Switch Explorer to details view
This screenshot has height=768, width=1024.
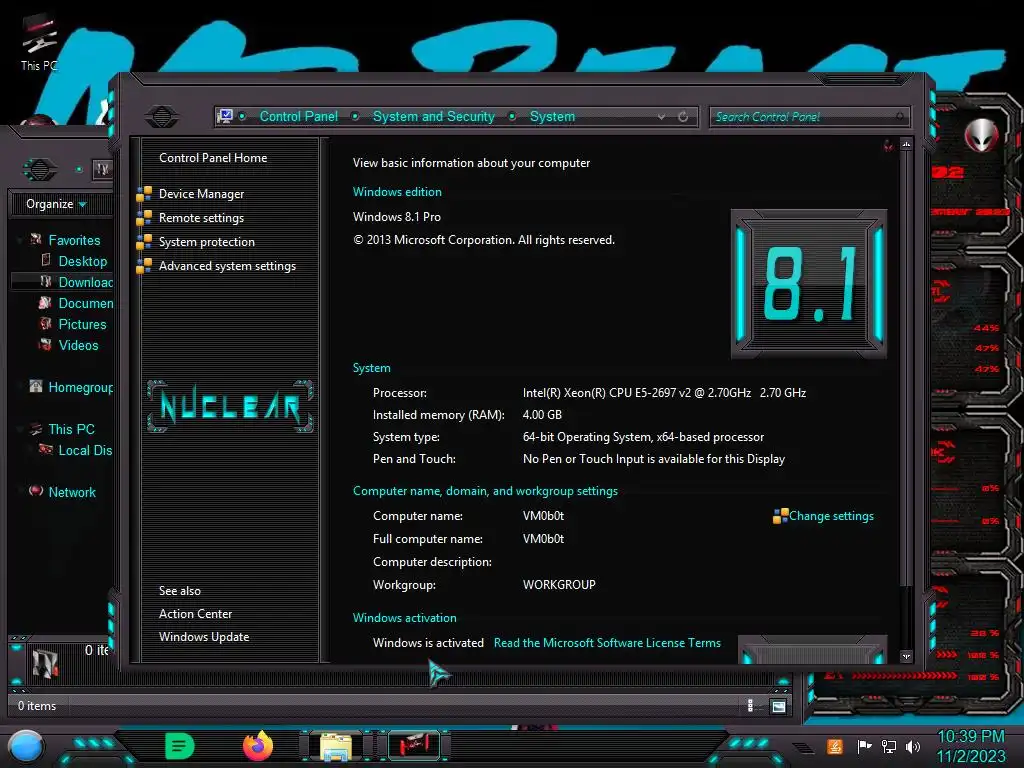(x=750, y=706)
